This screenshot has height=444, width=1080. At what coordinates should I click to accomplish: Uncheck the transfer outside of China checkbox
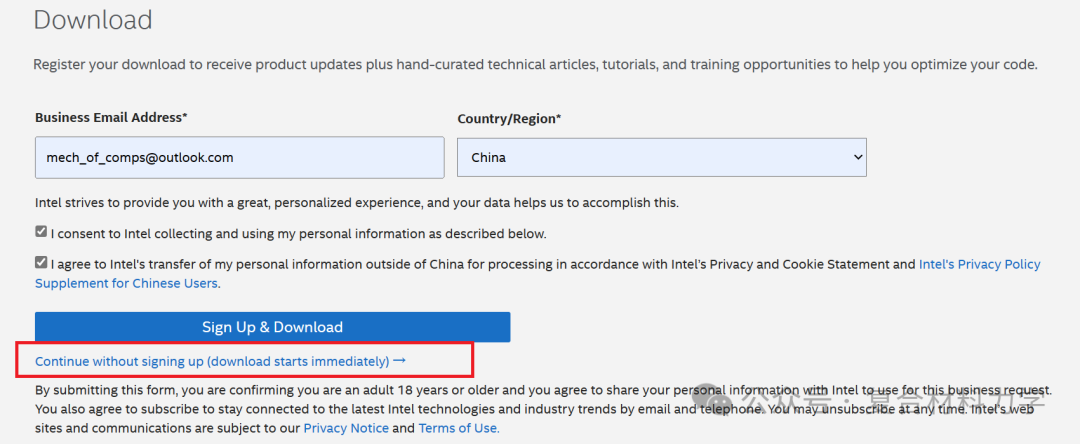[x=41, y=262]
